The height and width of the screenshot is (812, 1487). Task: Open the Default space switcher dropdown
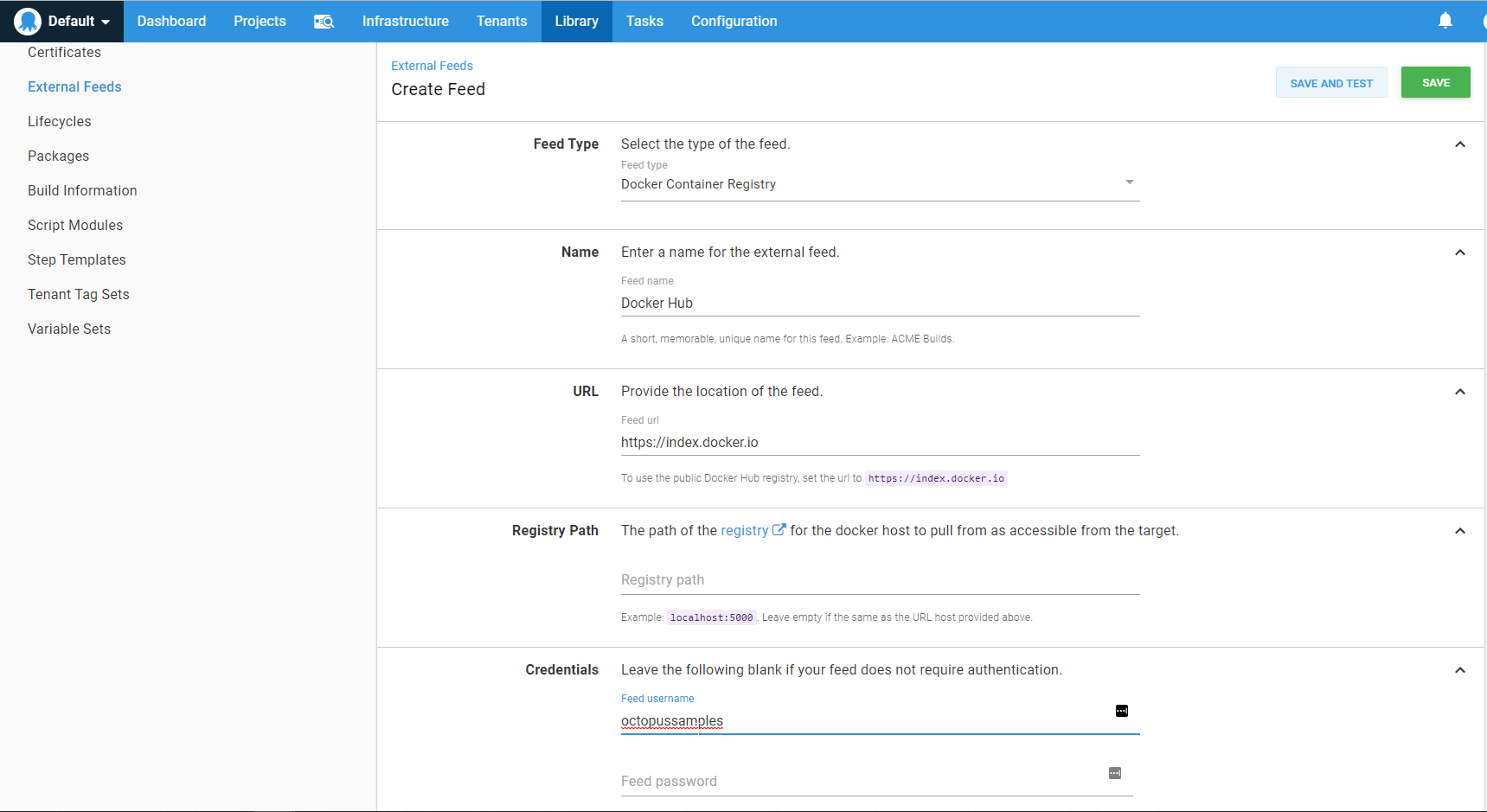[79, 21]
